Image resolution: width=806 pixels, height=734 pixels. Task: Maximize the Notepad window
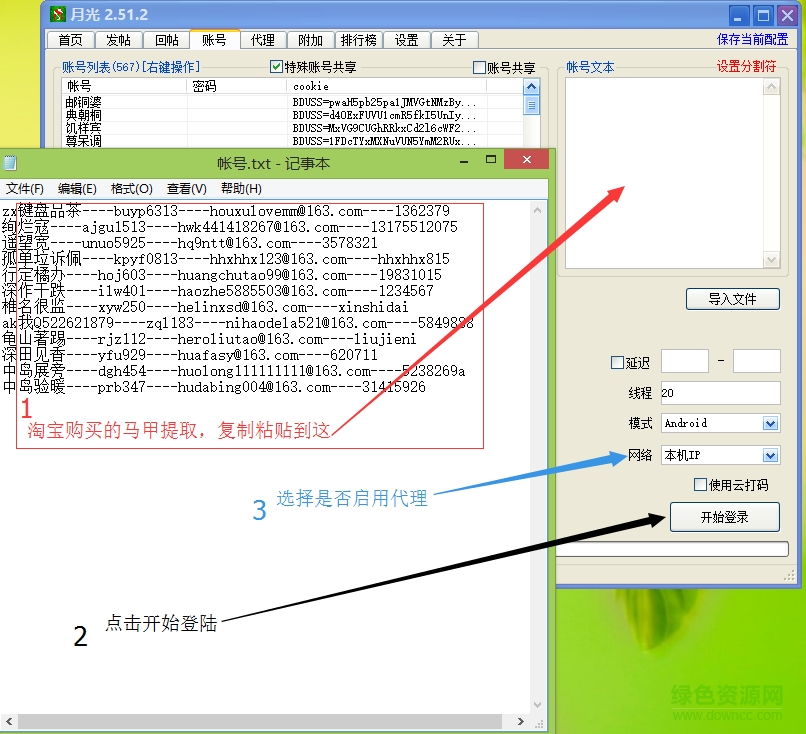491,160
